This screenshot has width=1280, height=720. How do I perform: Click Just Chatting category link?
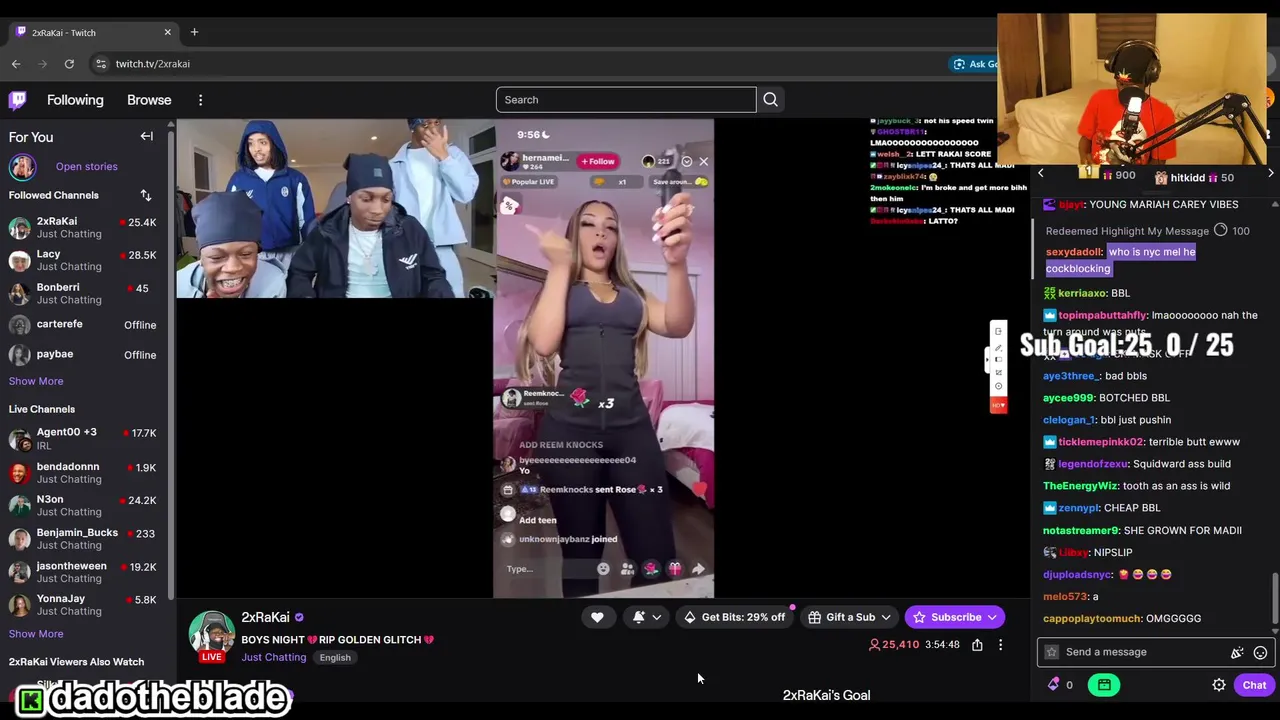pos(273,657)
